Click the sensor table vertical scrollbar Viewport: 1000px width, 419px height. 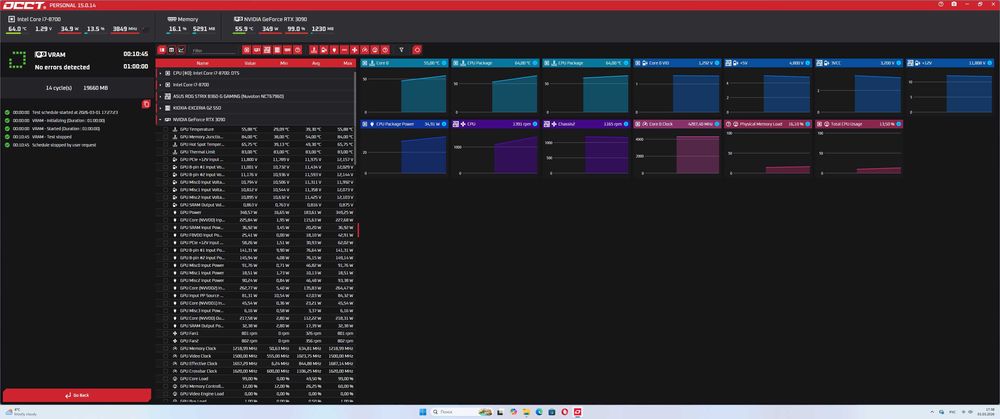[356, 121]
